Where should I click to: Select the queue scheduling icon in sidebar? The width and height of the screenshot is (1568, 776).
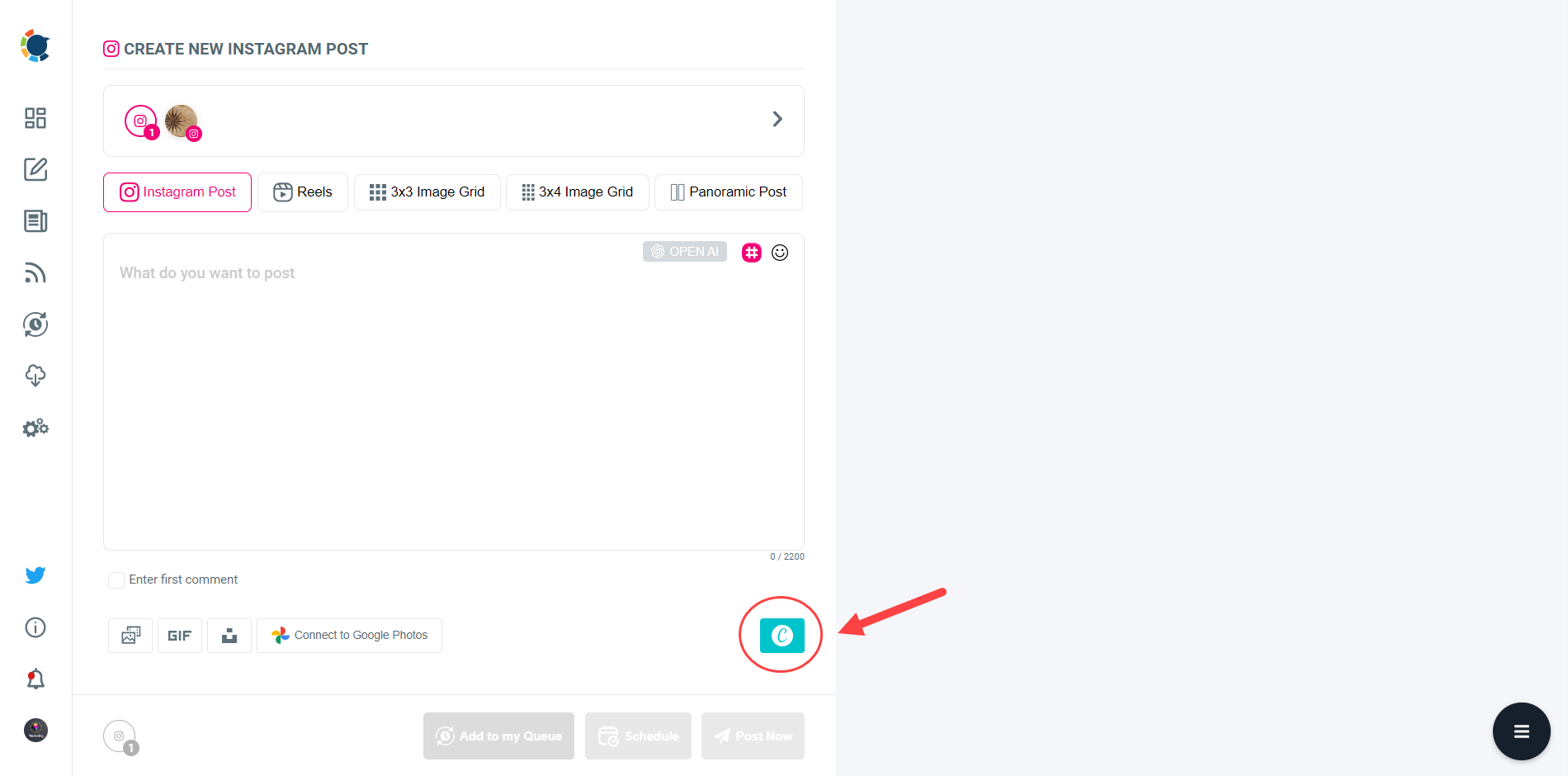coord(35,324)
